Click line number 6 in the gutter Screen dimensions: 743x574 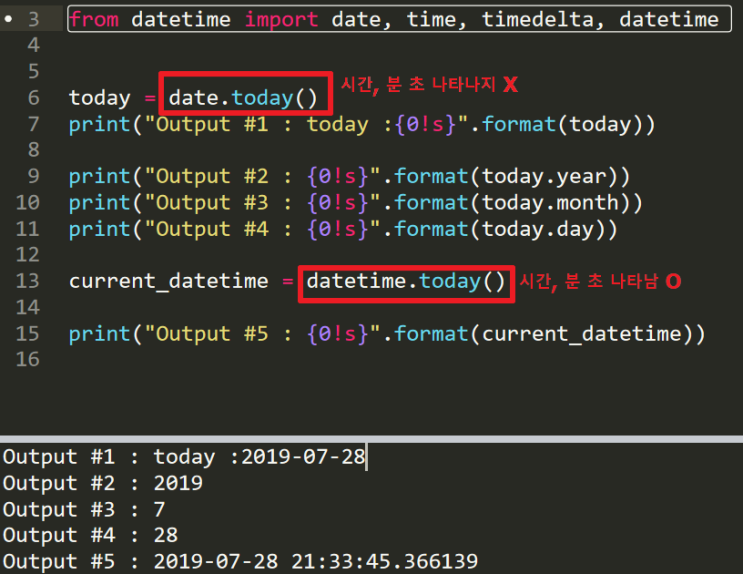tap(34, 98)
